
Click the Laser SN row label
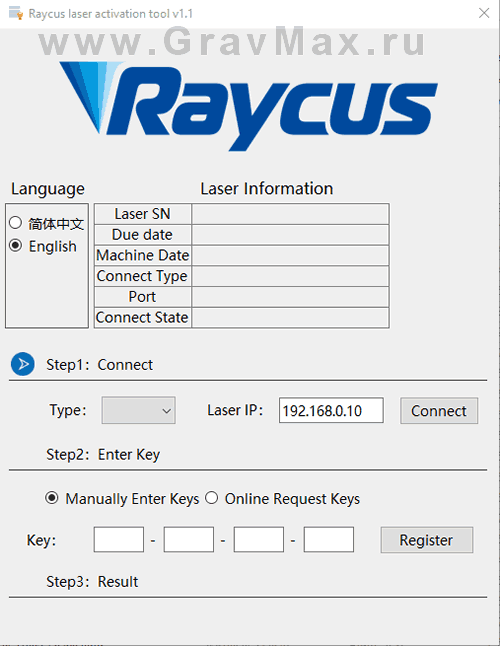point(143,214)
